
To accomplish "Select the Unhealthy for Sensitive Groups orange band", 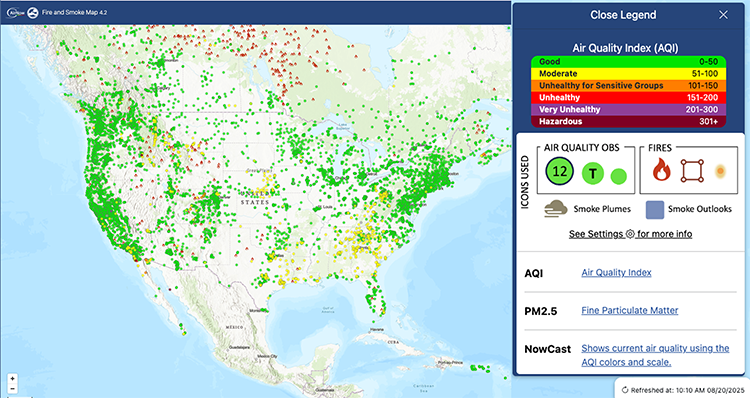I will click(629, 86).
